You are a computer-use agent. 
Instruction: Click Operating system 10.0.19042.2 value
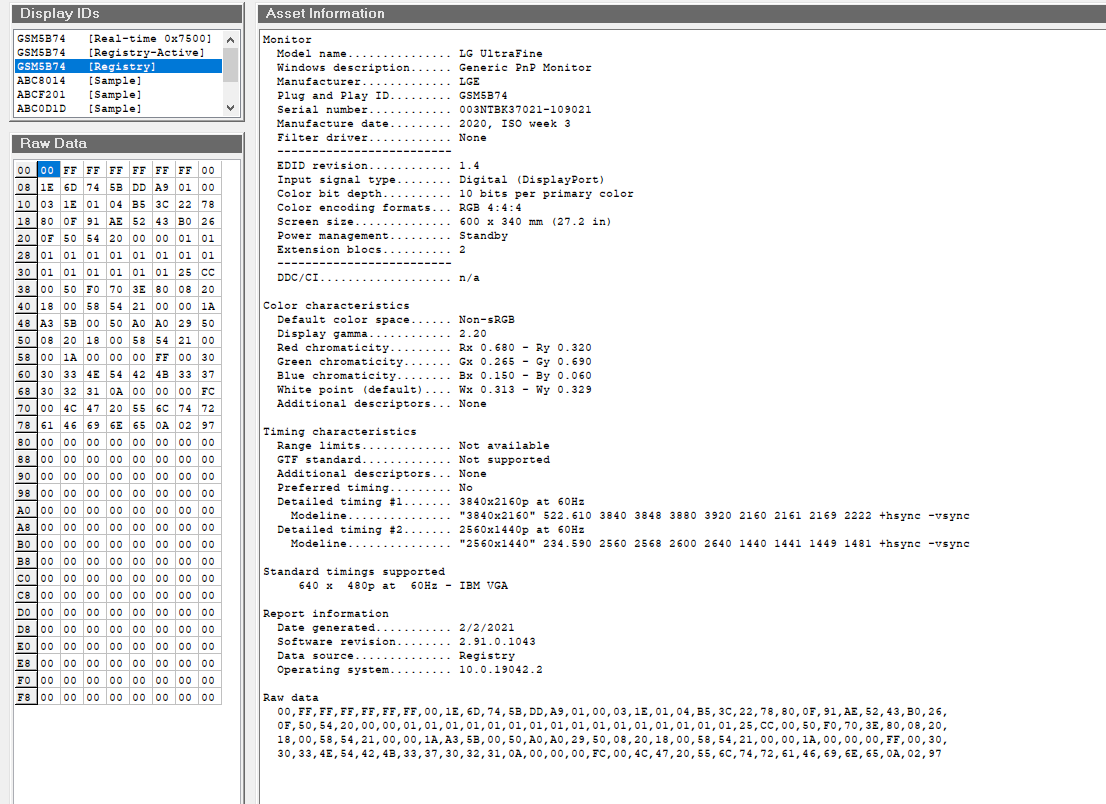click(x=501, y=671)
